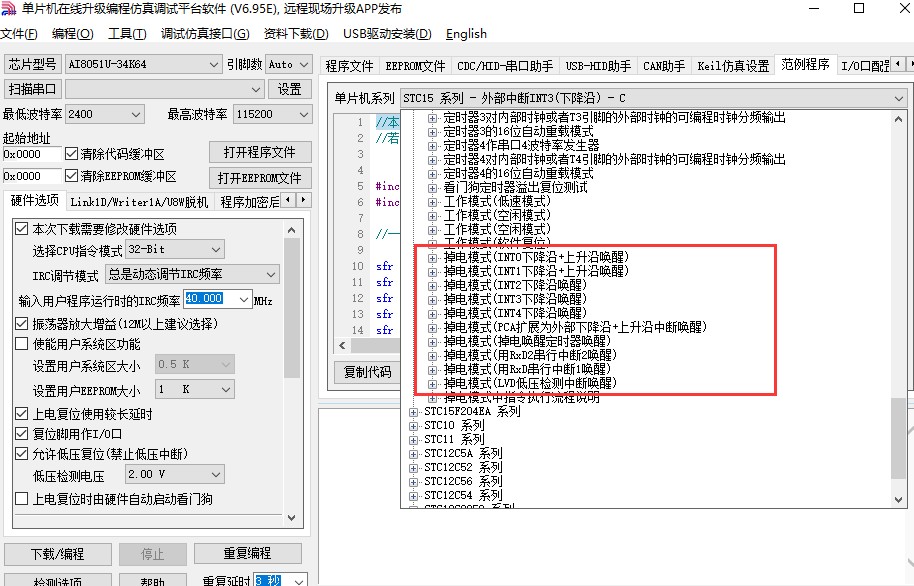Open 调试仿真接口(G) menu
Screen dimensions: 914x586
pos(205,34)
